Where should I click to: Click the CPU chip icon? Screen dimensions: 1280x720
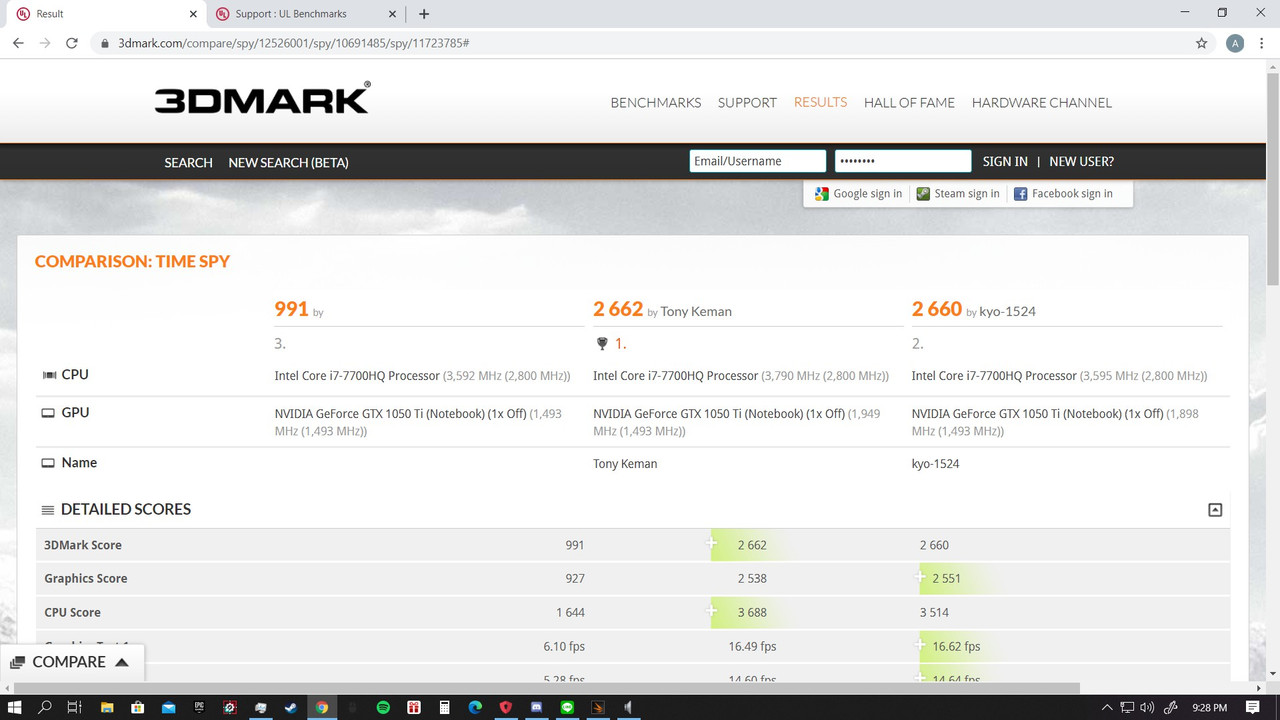pyautogui.click(x=48, y=375)
